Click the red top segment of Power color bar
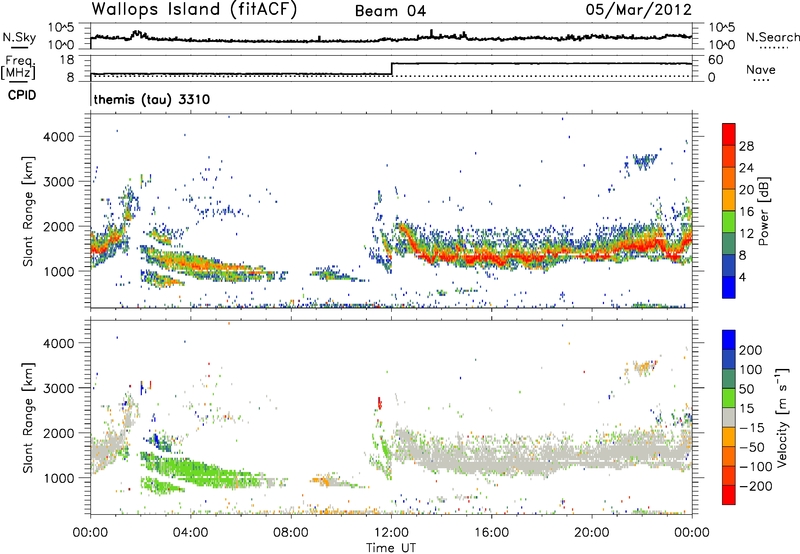 coord(729,134)
